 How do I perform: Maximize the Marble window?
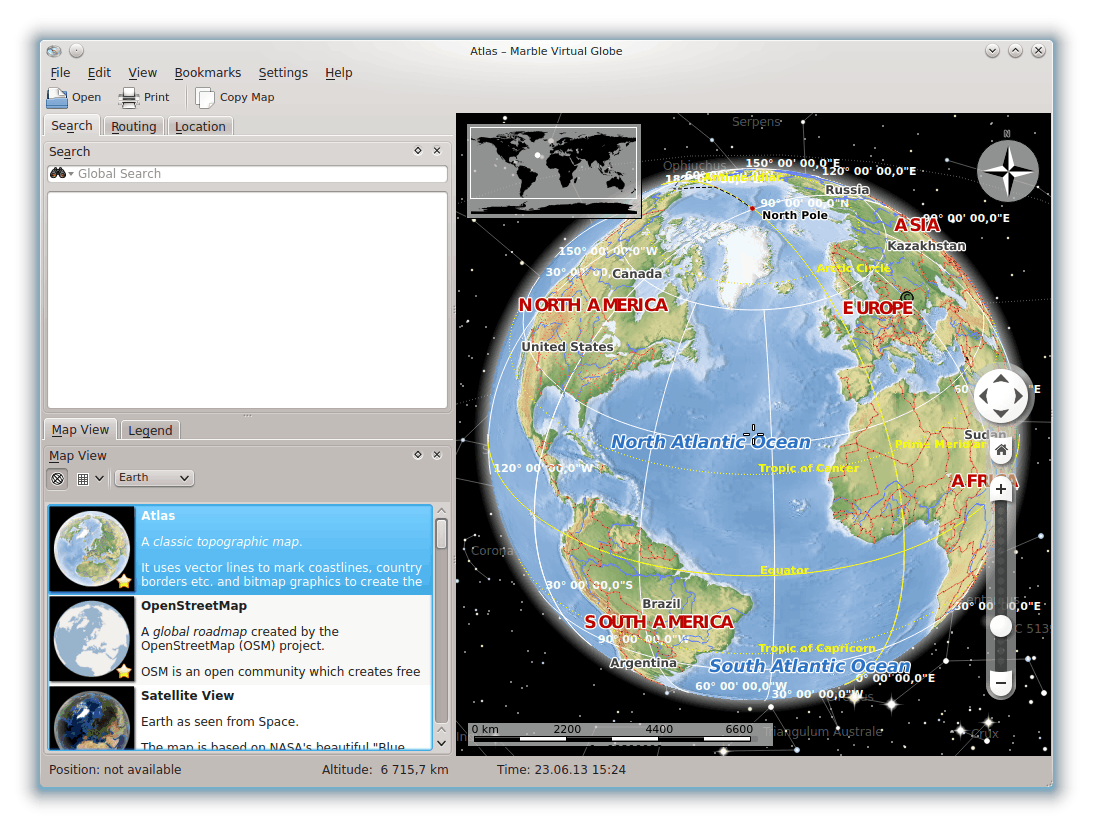(1016, 51)
